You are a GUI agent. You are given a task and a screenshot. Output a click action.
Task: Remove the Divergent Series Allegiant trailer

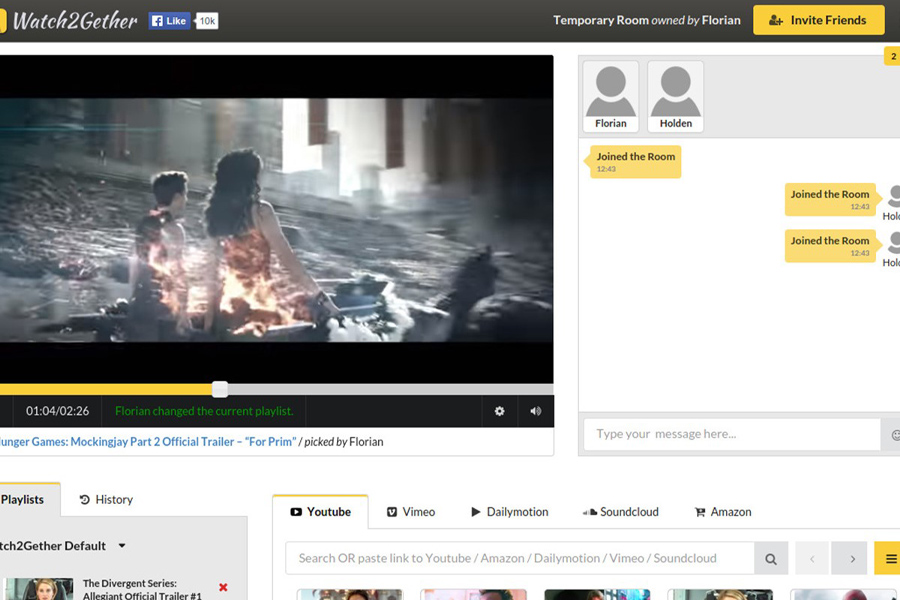[x=223, y=587]
